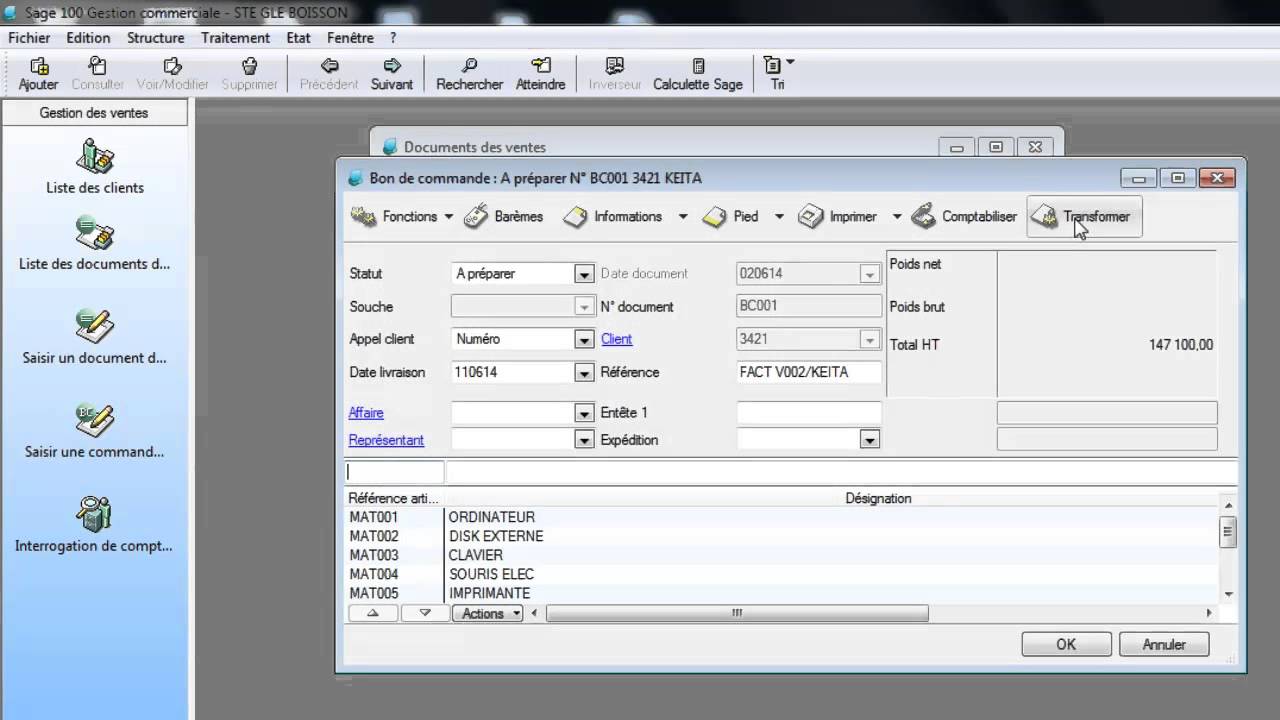Click the move-line-up triangle button

pos(373,613)
